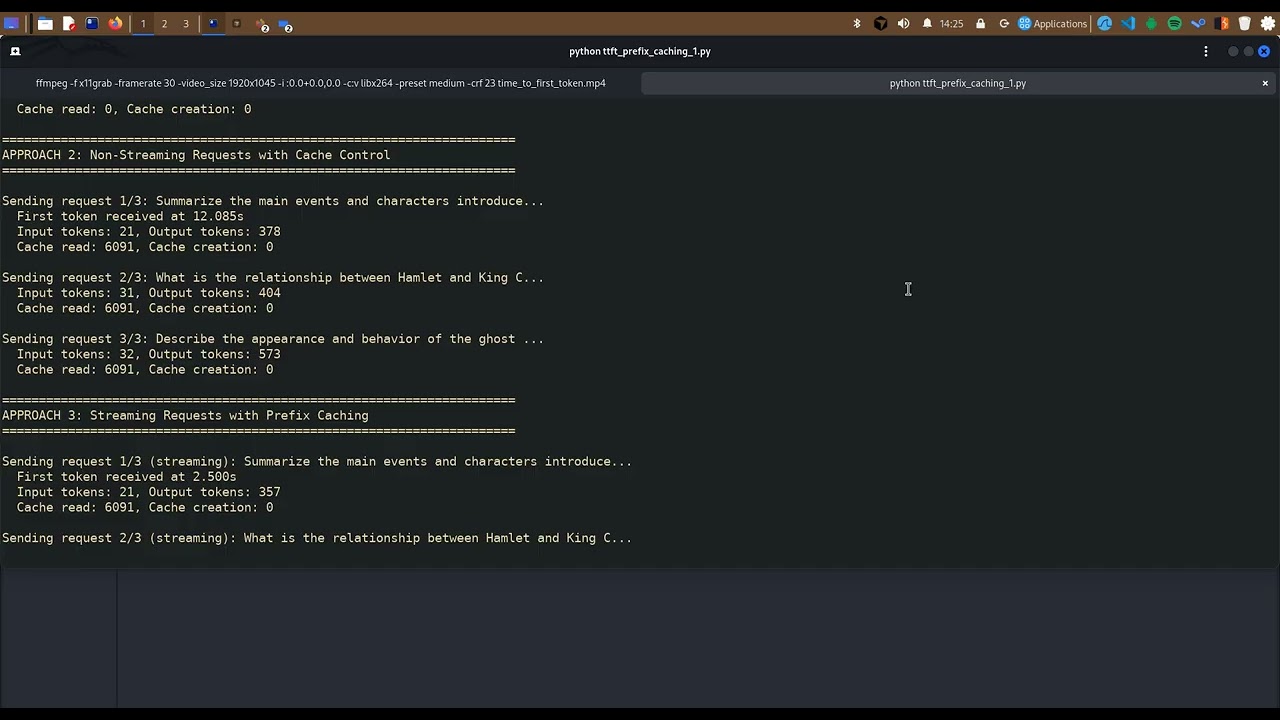Click the new tab icon in terminal header
This screenshot has height=720, width=1280.
click(15, 51)
